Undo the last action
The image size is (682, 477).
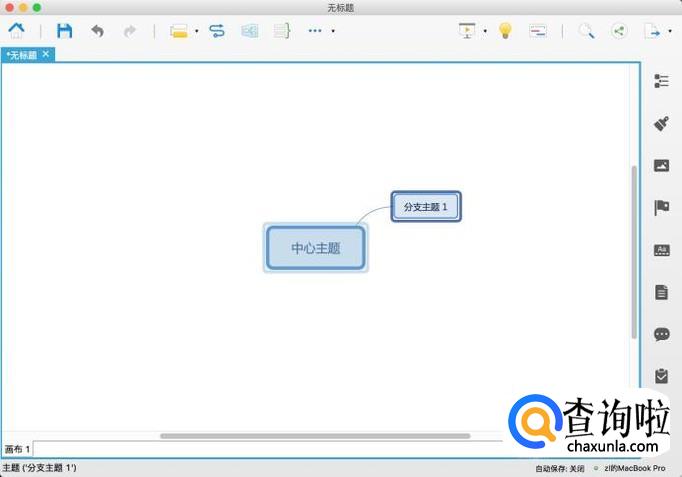(x=97, y=31)
